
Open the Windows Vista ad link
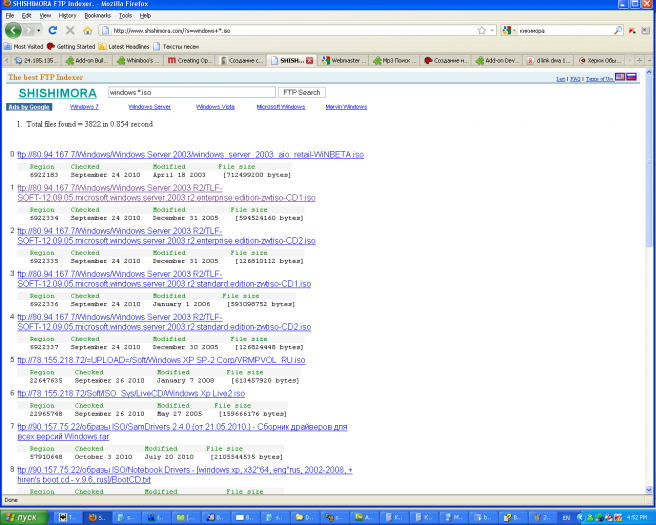[x=215, y=107]
